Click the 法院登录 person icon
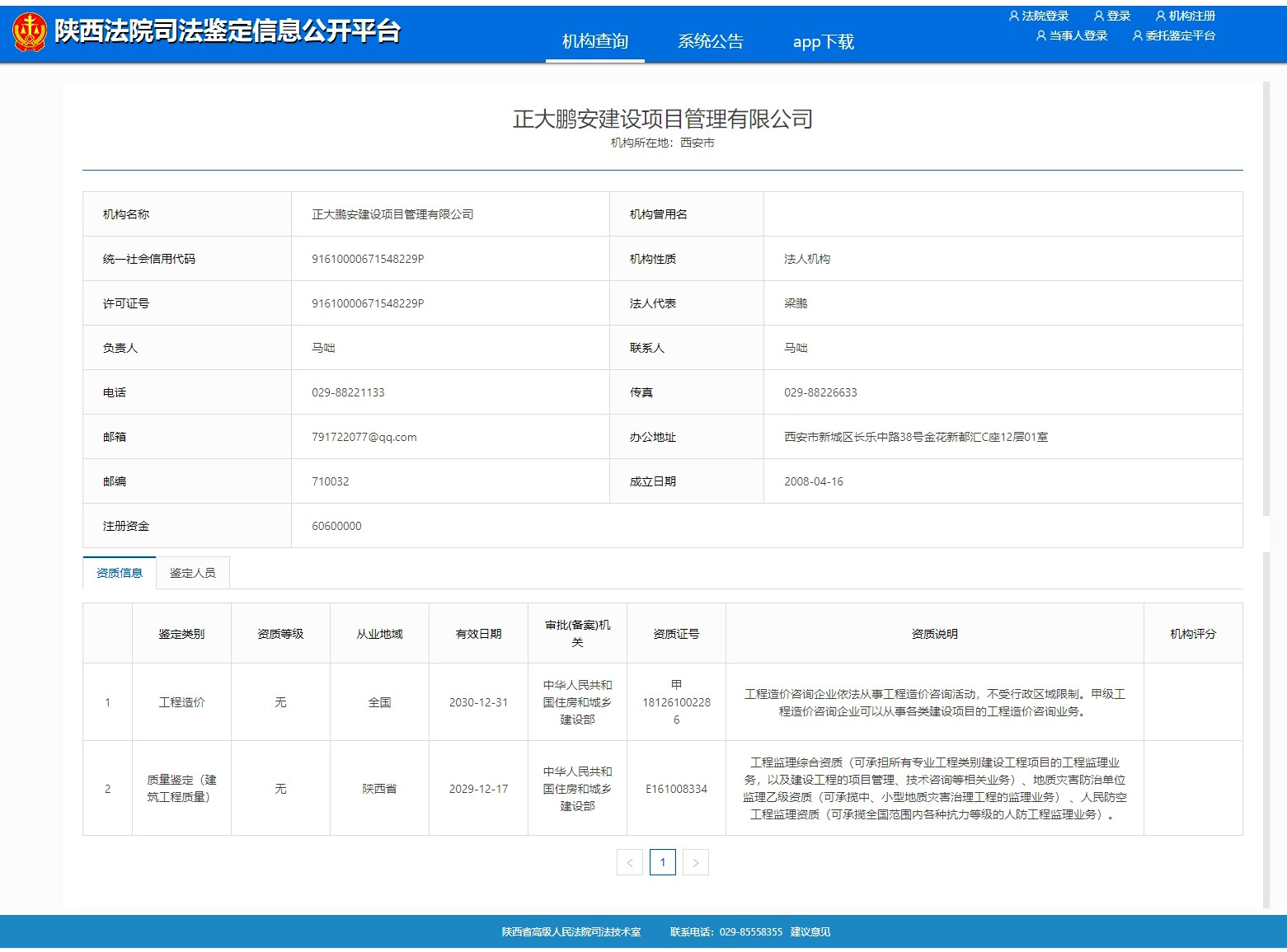 tap(1013, 14)
